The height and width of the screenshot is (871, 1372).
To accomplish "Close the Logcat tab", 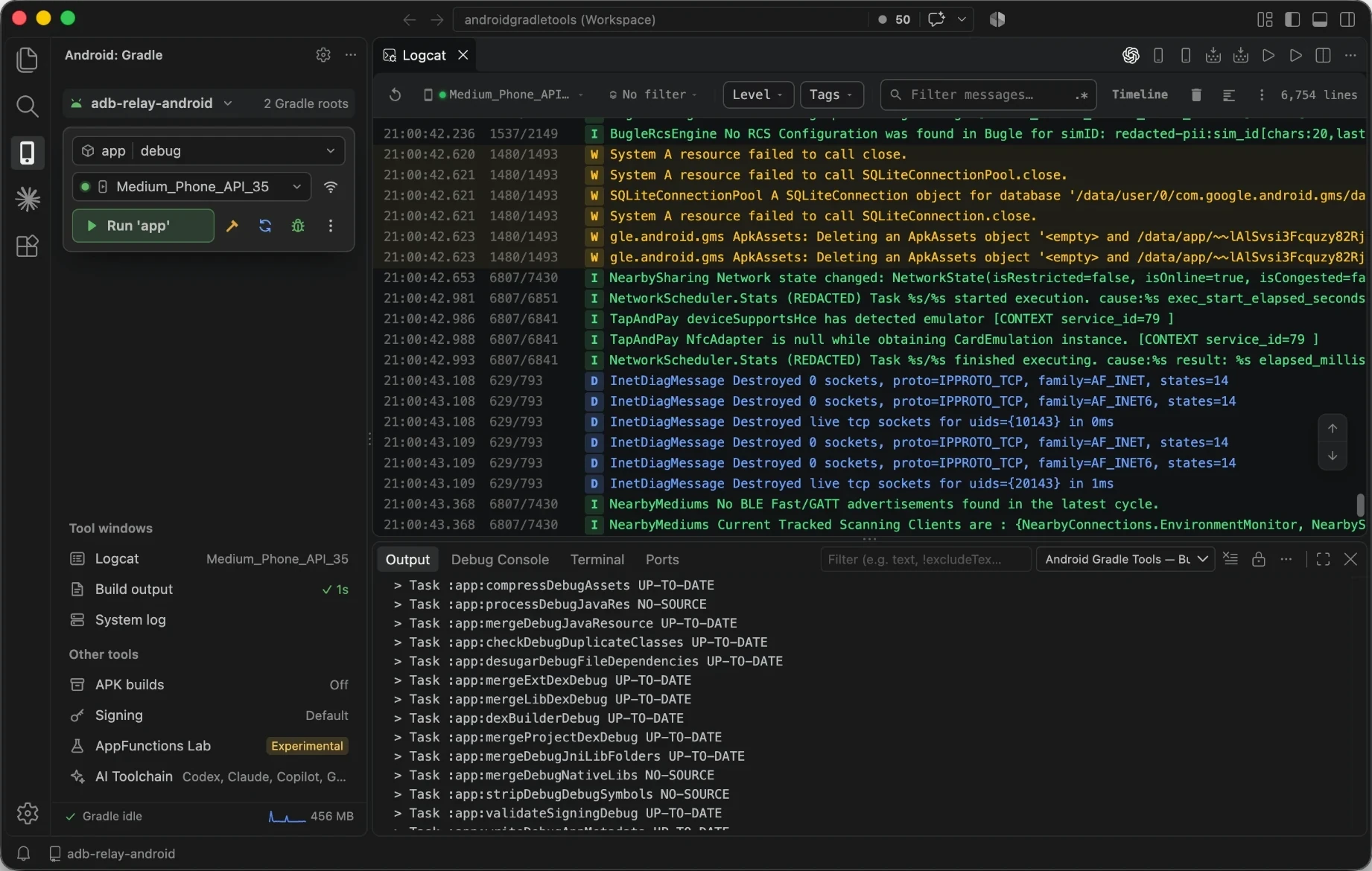I will (463, 55).
